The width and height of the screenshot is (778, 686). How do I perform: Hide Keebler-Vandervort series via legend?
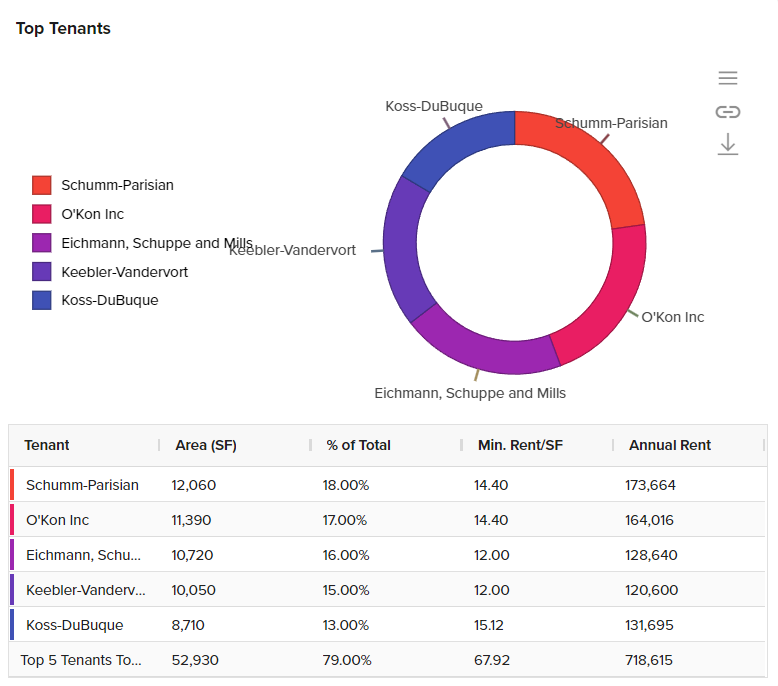[124, 272]
